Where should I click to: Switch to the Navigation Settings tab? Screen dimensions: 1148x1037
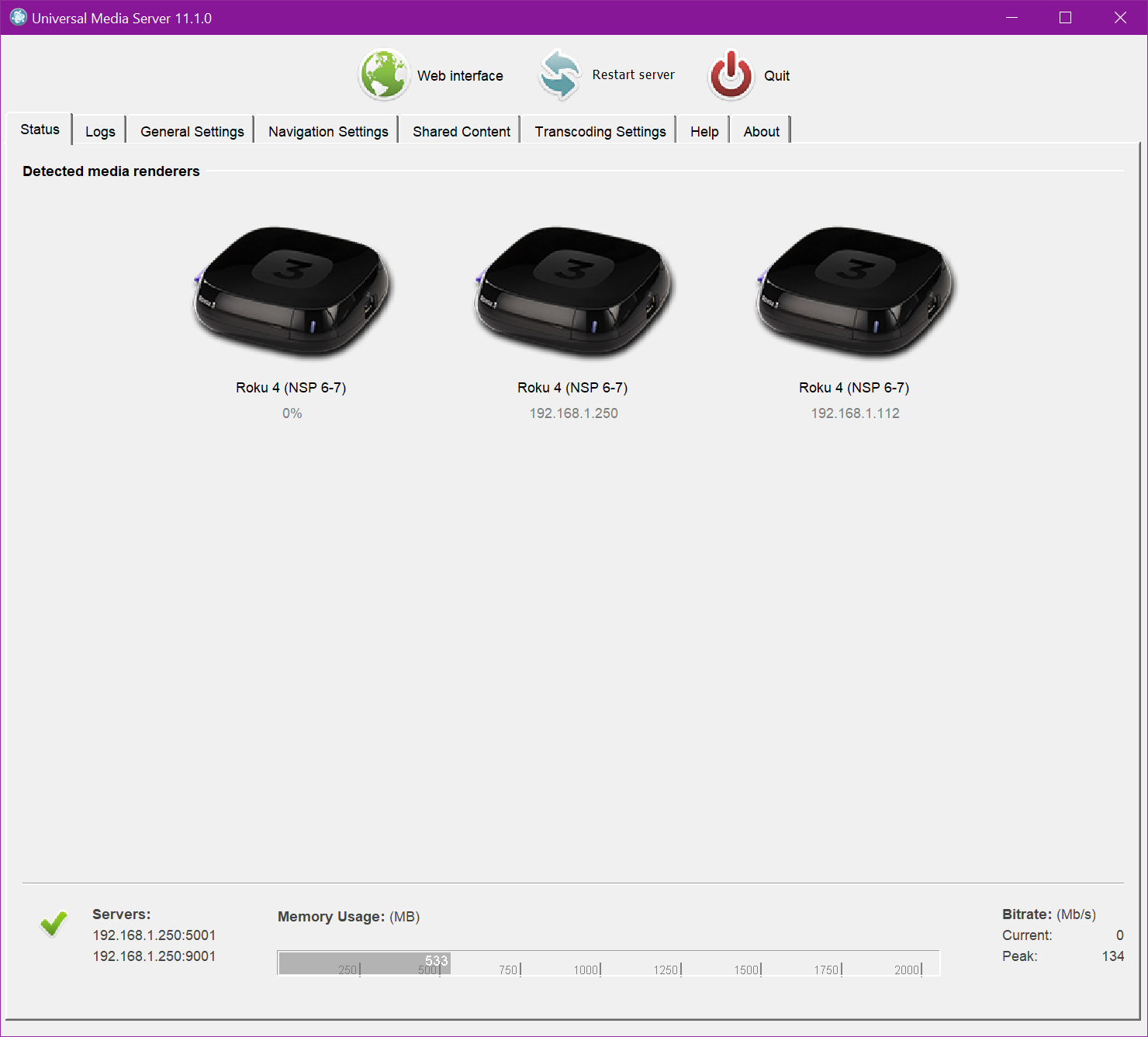point(328,131)
